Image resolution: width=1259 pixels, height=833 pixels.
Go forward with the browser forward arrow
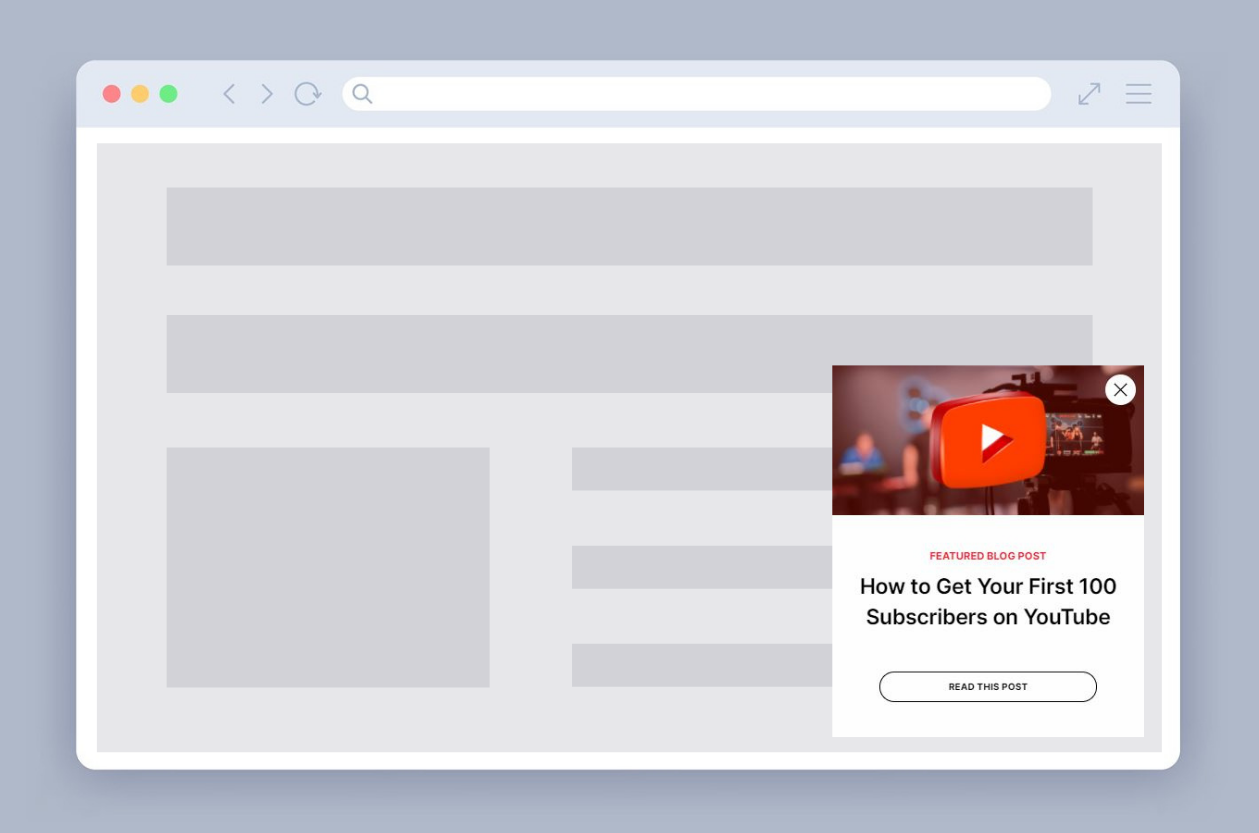tap(267, 94)
